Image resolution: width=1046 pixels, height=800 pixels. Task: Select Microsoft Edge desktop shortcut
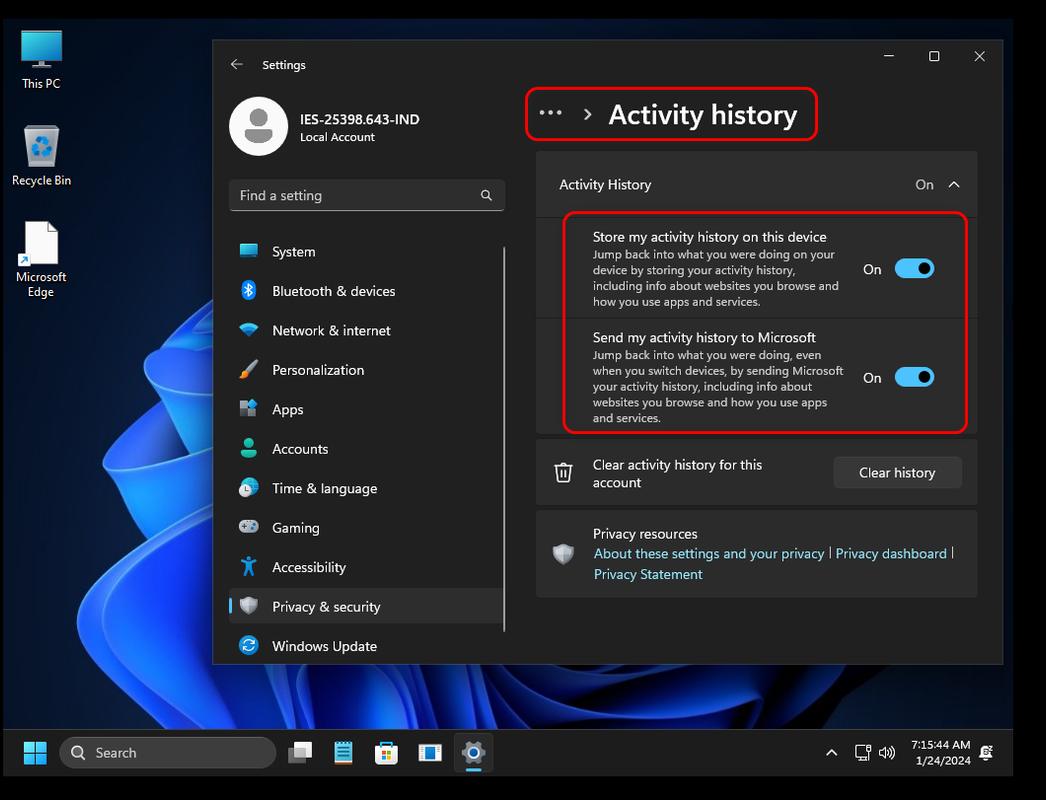click(41, 260)
